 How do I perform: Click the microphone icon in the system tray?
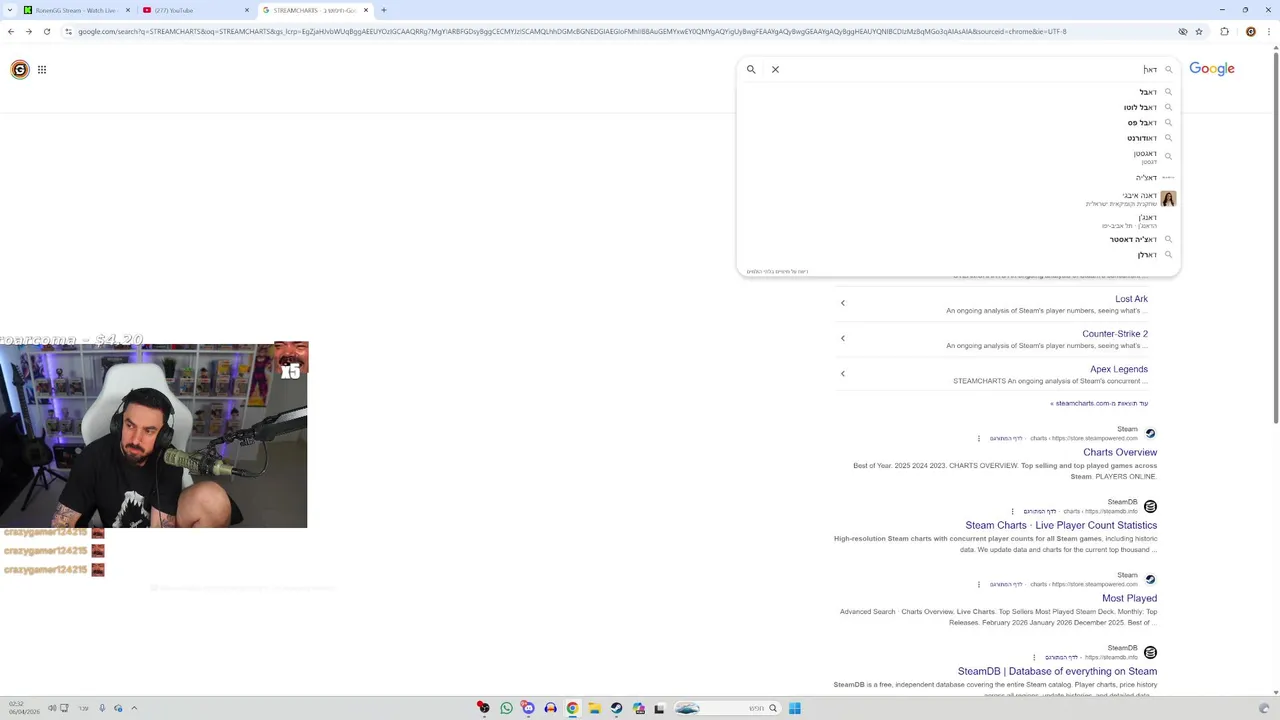coord(102,708)
